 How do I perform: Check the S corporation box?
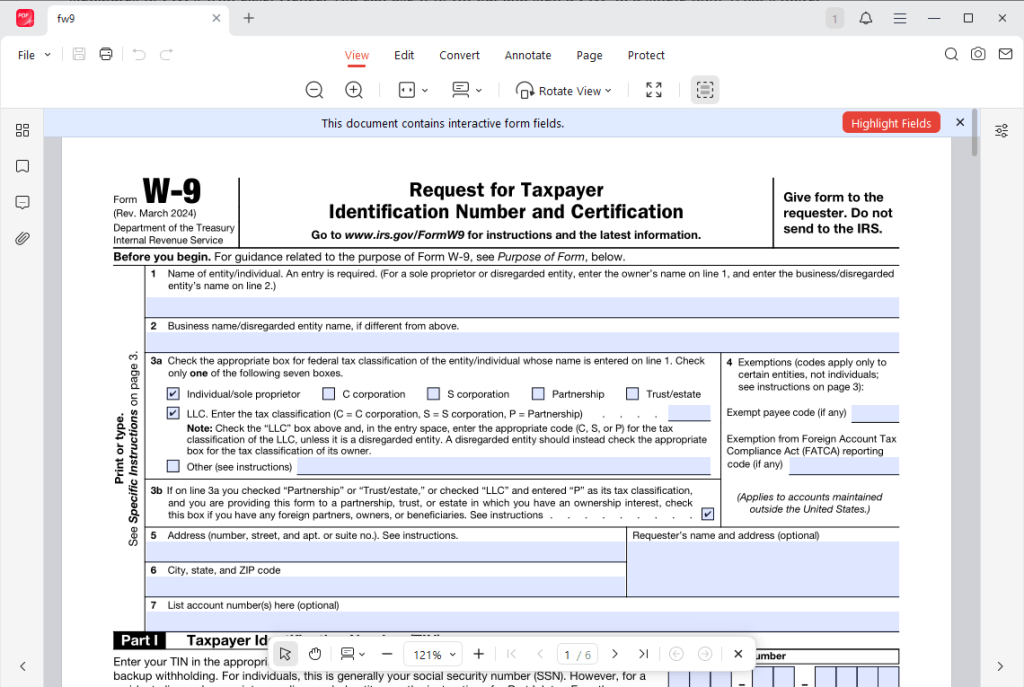pyautogui.click(x=434, y=394)
